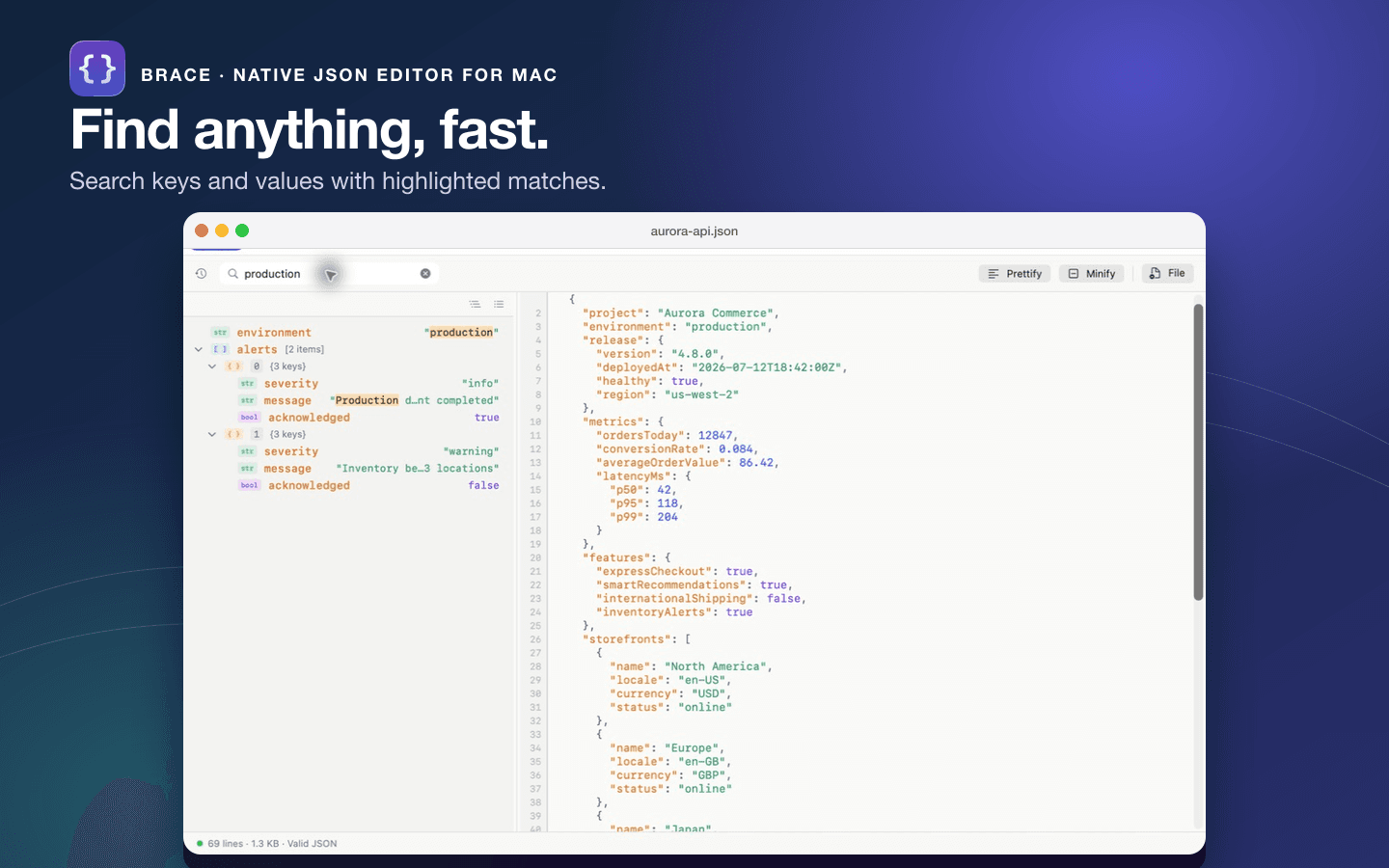Select the severity key with "info" value

click(291, 384)
